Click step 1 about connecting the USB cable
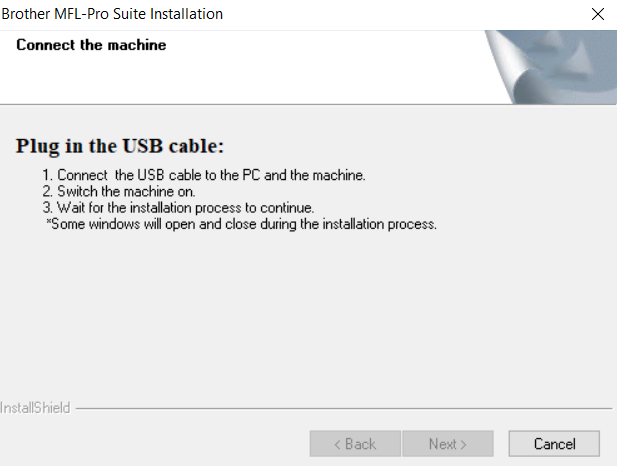The image size is (617, 466). (211, 175)
